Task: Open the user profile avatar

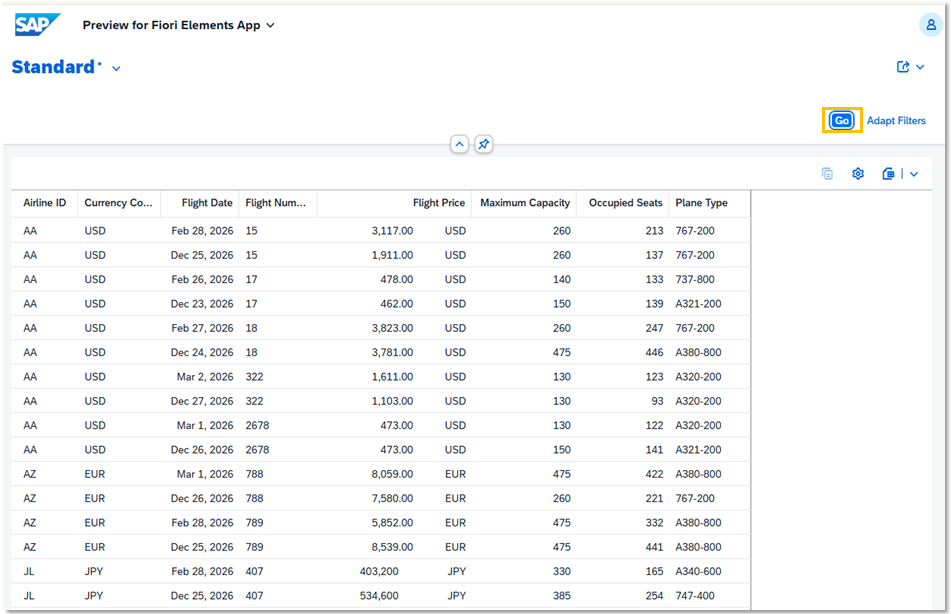Action: pyautogui.click(x=930, y=25)
